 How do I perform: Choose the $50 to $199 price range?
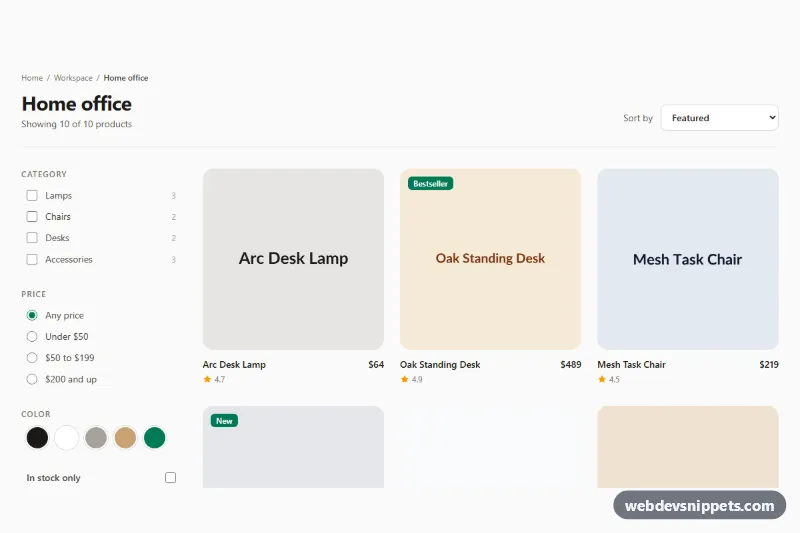point(32,358)
